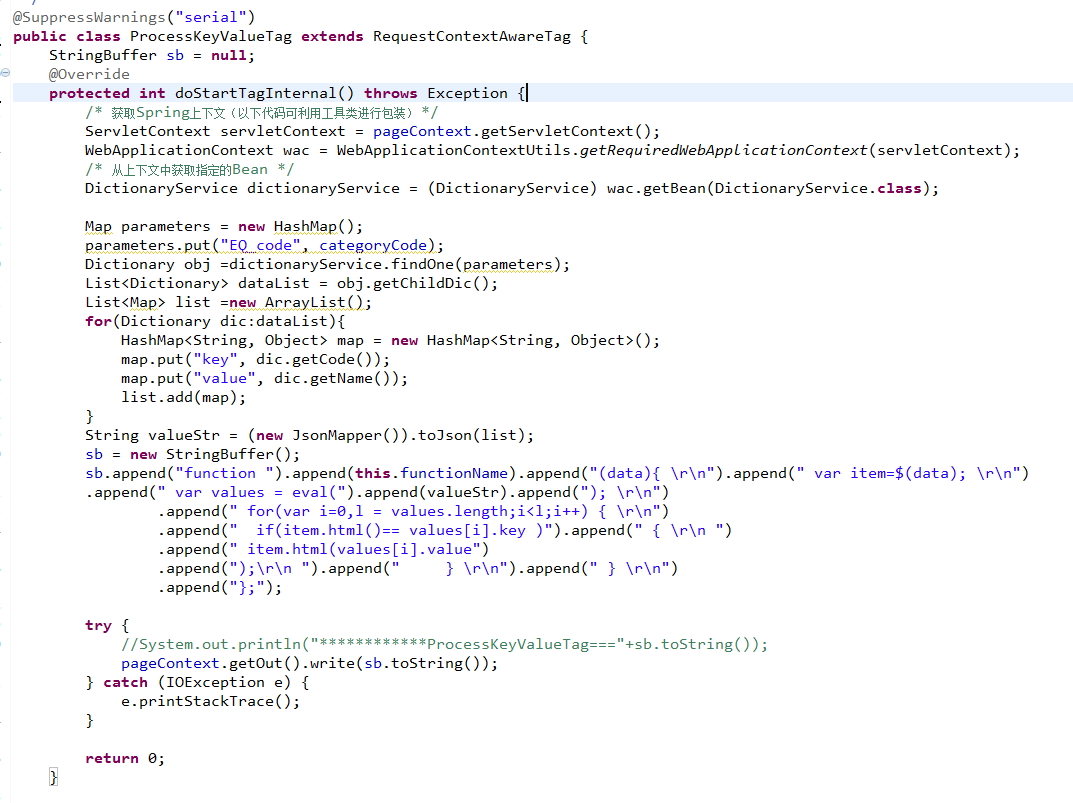1073x803 pixels.
Task: Click the highlighted closing brace of the method
Action: pos(53,777)
